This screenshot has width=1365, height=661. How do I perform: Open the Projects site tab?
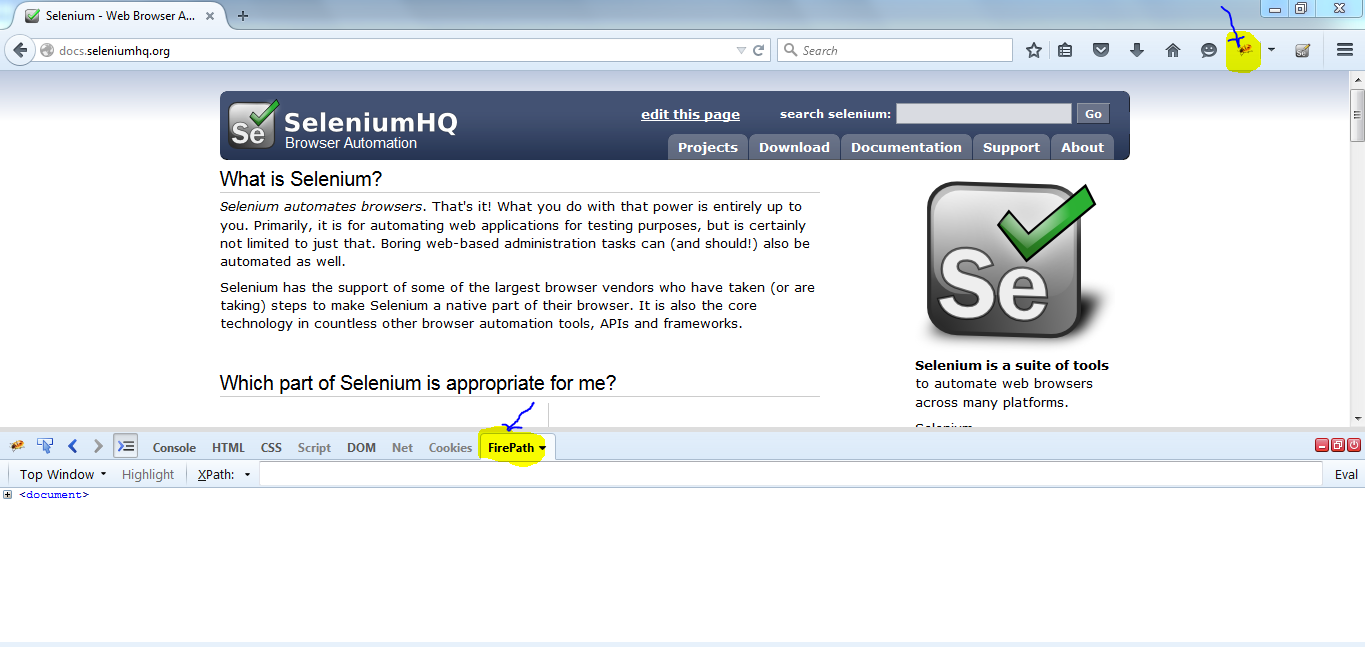coord(707,147)
